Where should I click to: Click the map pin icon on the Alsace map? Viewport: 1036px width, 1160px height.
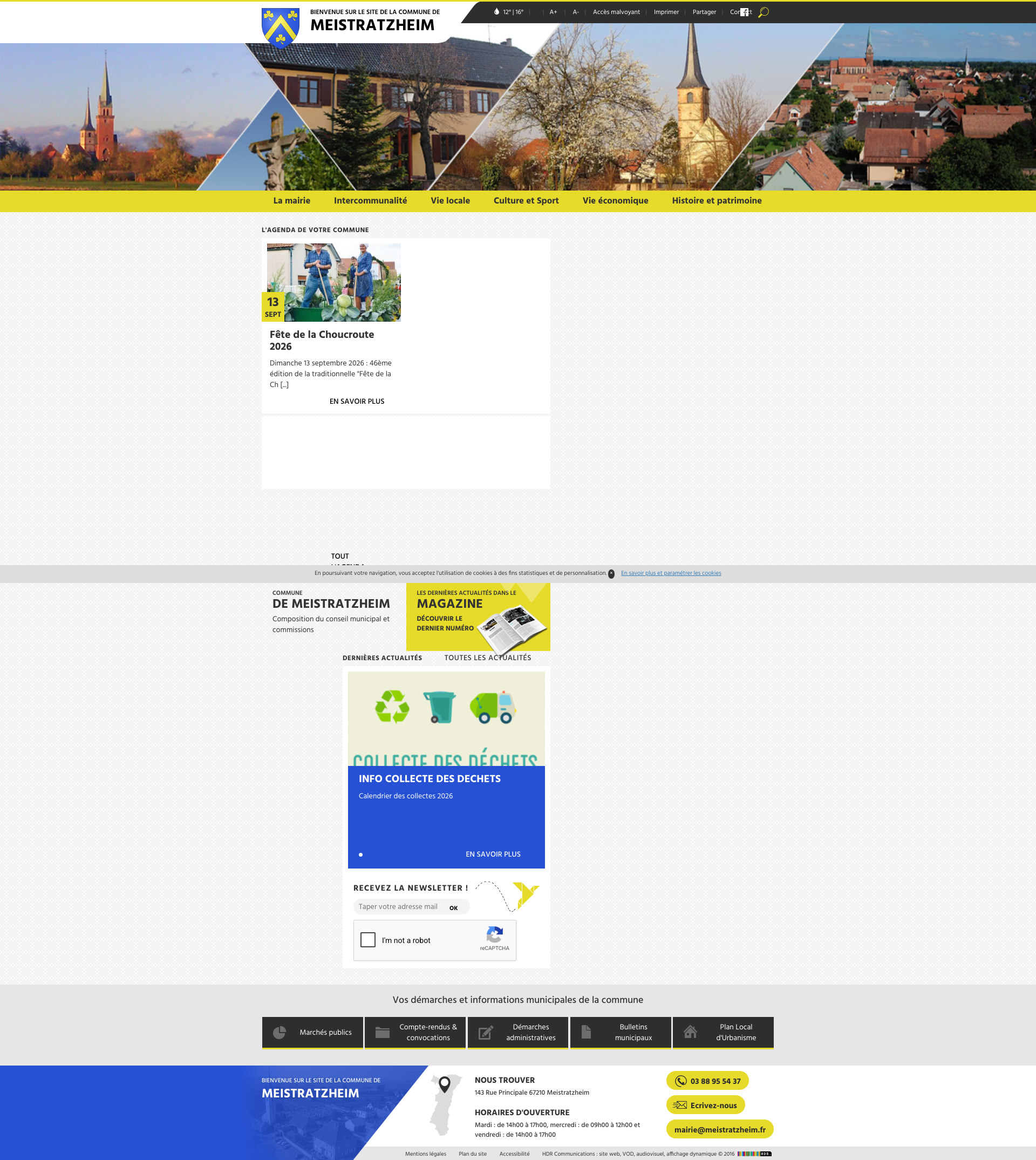(445, 1084)
